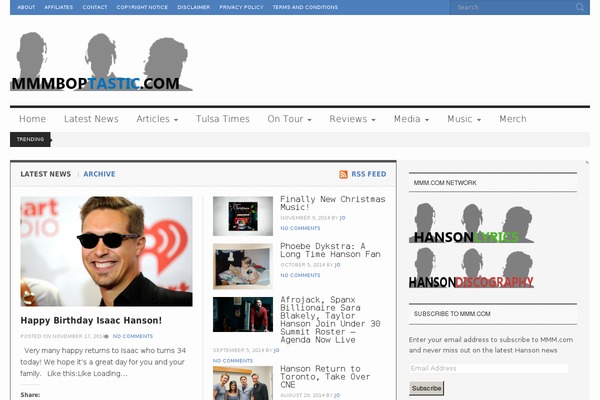Open the Hanson Return to Toronto thumbnail

[x=243, y=383]
